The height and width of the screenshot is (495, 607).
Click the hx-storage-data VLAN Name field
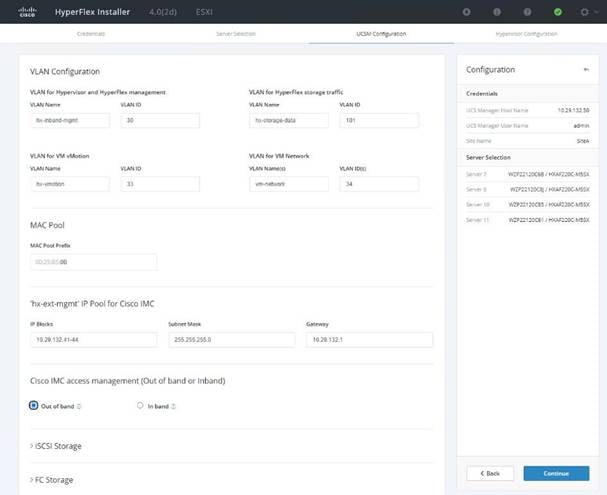(x=289, y=120)
